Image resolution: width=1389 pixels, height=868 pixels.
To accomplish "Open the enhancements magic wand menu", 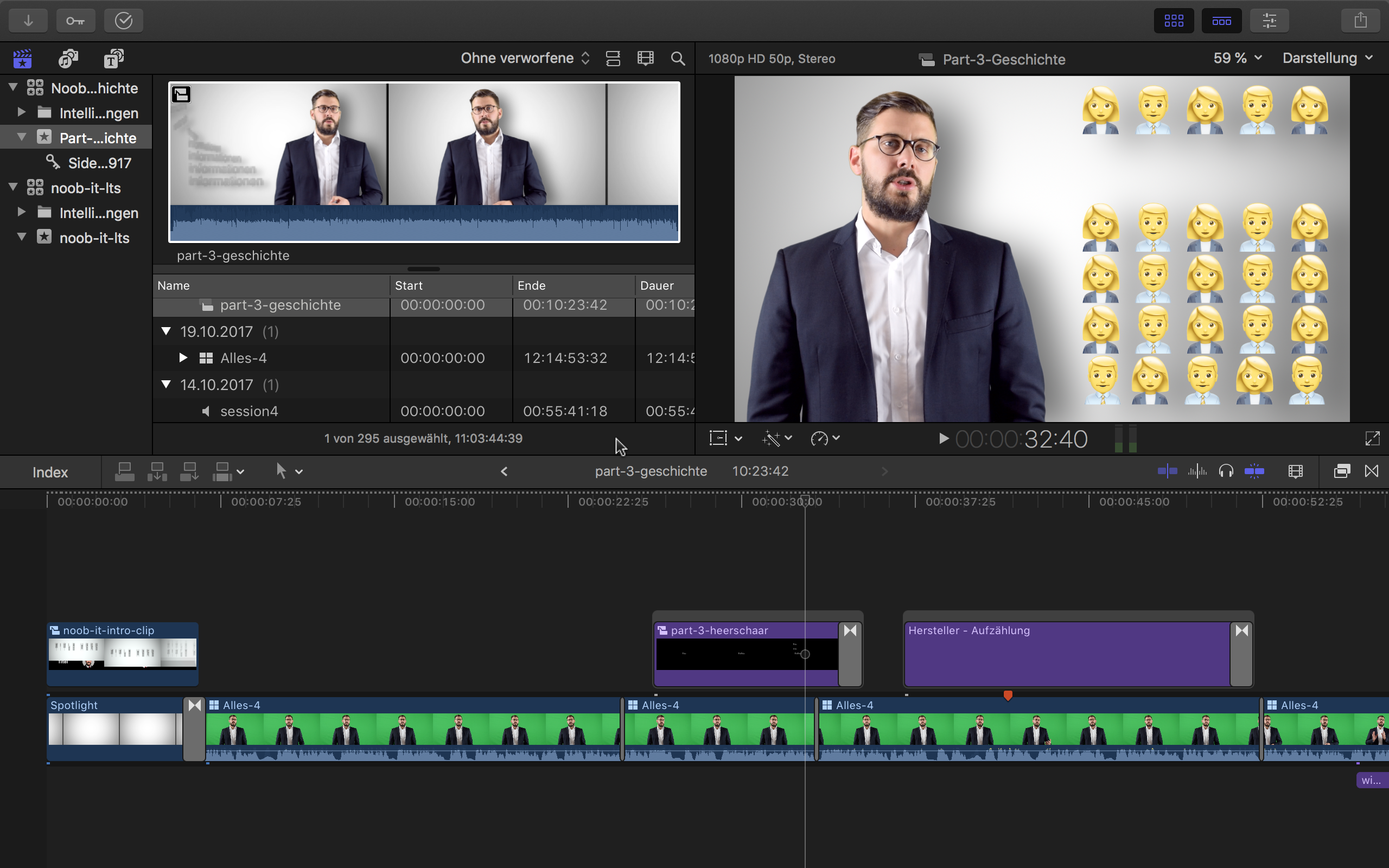I will click(777, 438).
